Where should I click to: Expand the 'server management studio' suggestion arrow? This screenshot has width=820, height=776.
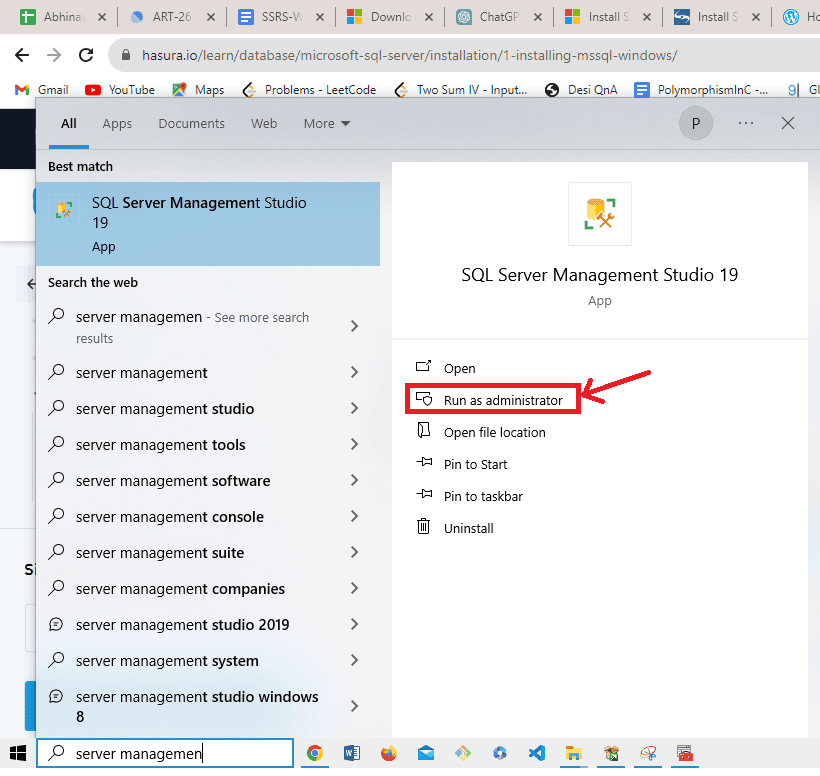click(354, 409)
